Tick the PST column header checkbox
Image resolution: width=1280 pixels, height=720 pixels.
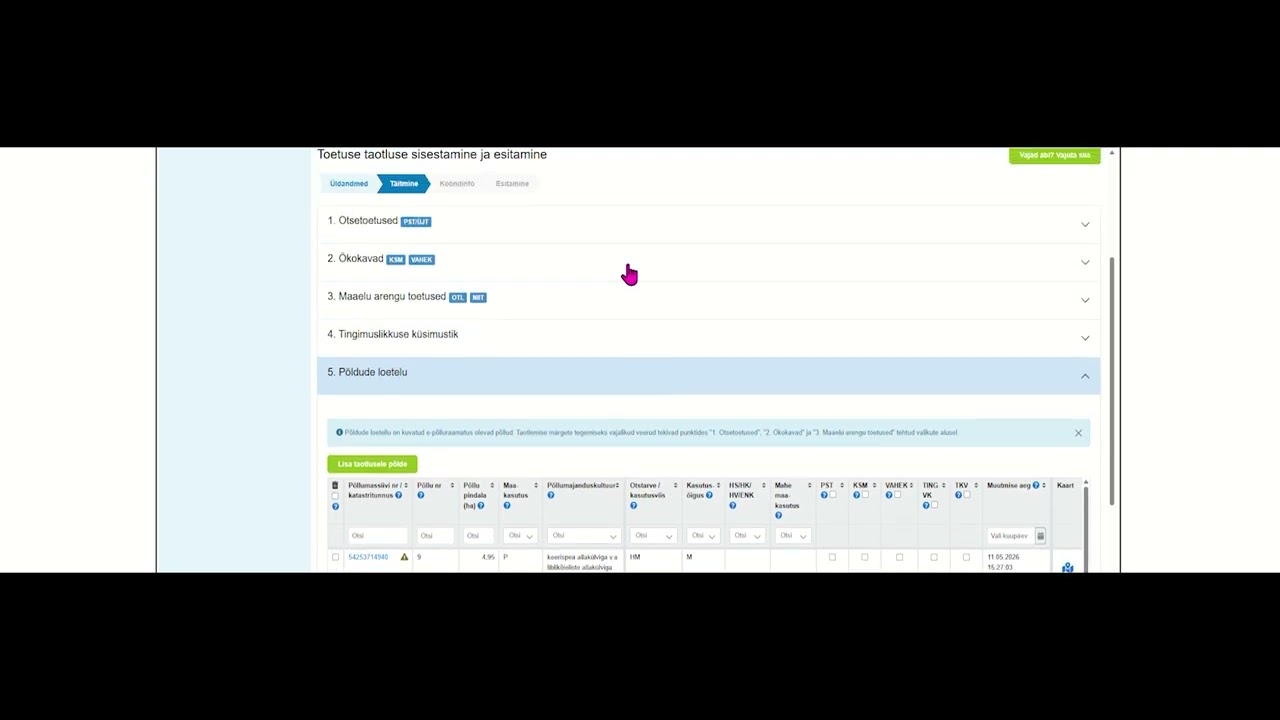click(x=833, y=495)
